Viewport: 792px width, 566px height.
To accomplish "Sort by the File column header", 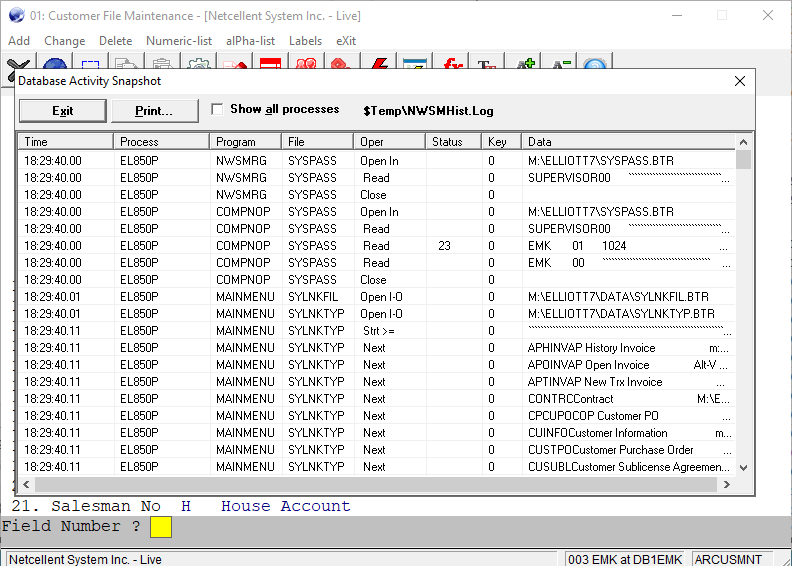I will 317,142.
